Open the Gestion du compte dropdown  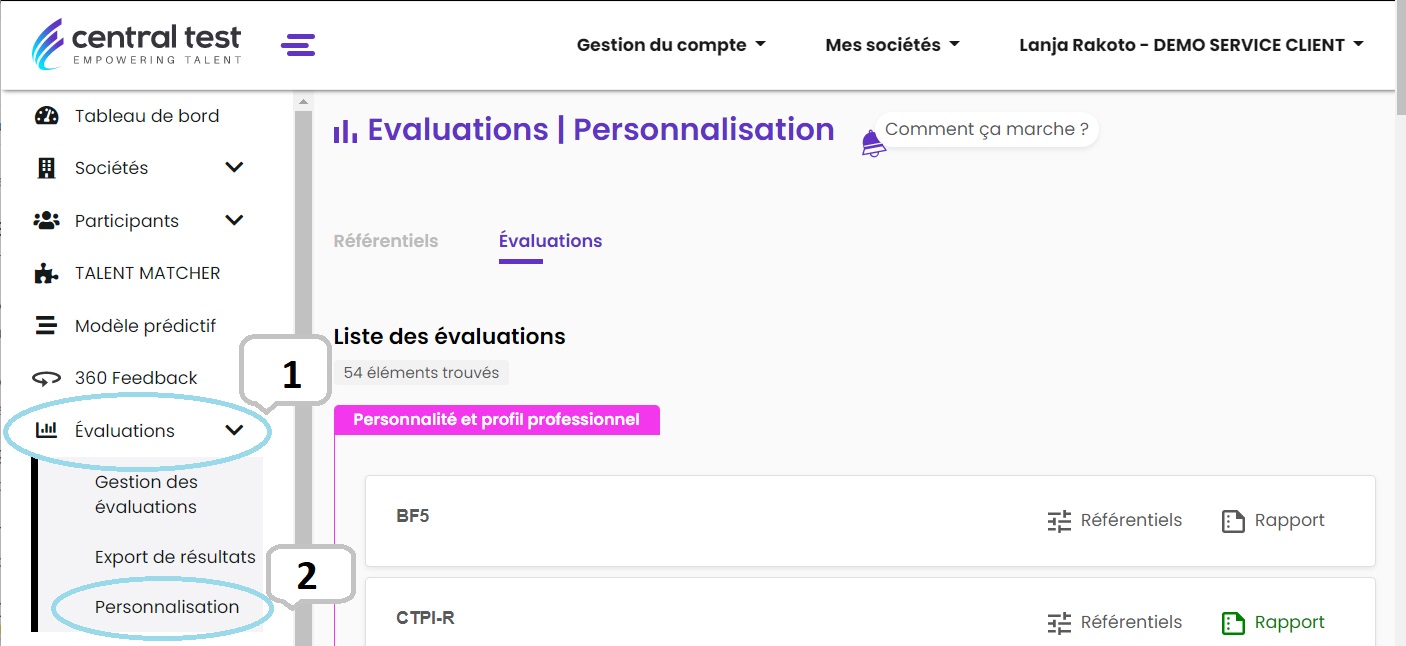click(671, 45)
